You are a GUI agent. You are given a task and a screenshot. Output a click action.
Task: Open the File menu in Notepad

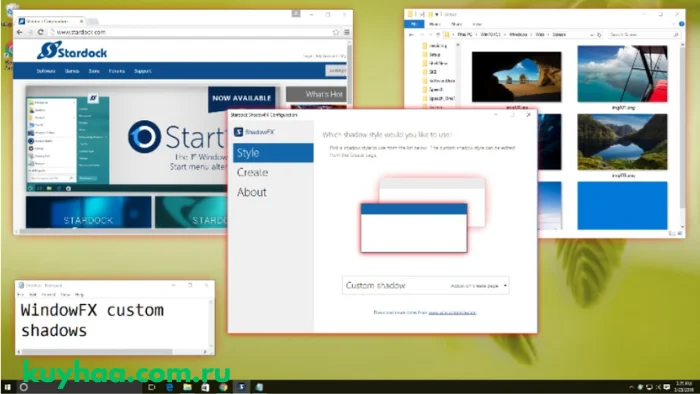tap(21, 294)
